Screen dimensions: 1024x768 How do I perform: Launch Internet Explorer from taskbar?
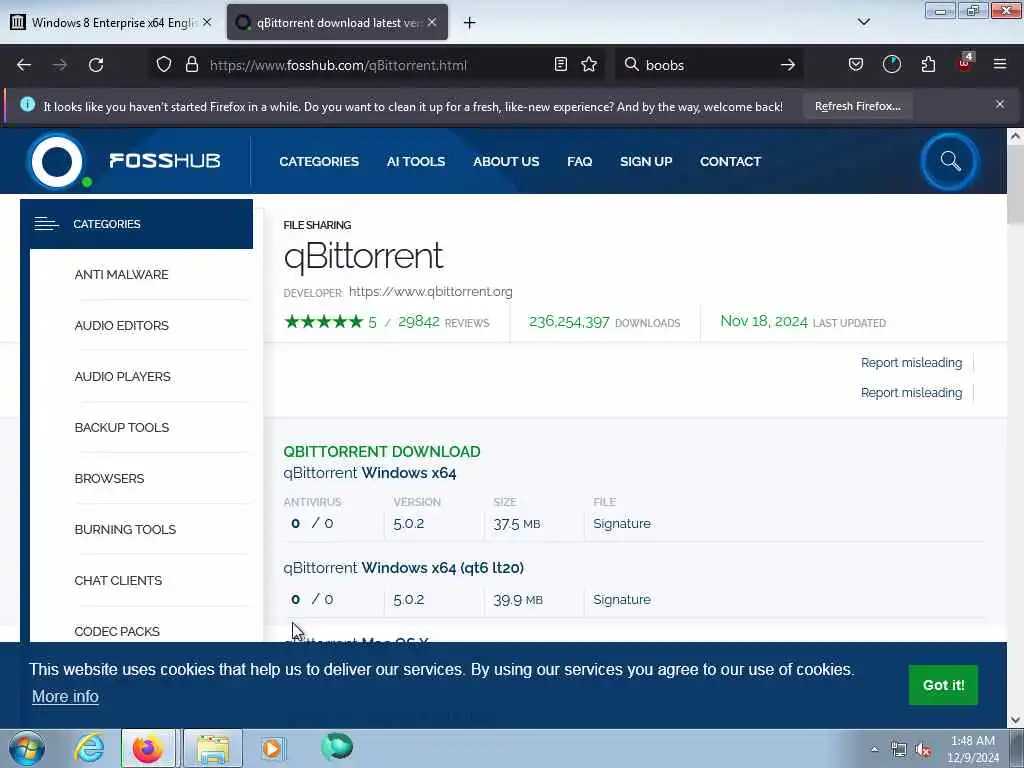tap(89, 748)
